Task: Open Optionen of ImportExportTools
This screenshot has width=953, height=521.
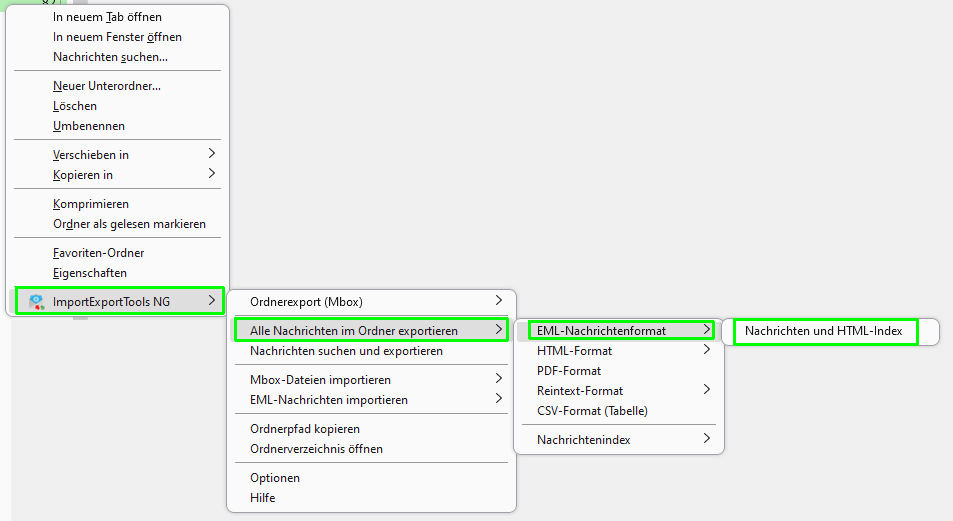Action: (275, 478)
